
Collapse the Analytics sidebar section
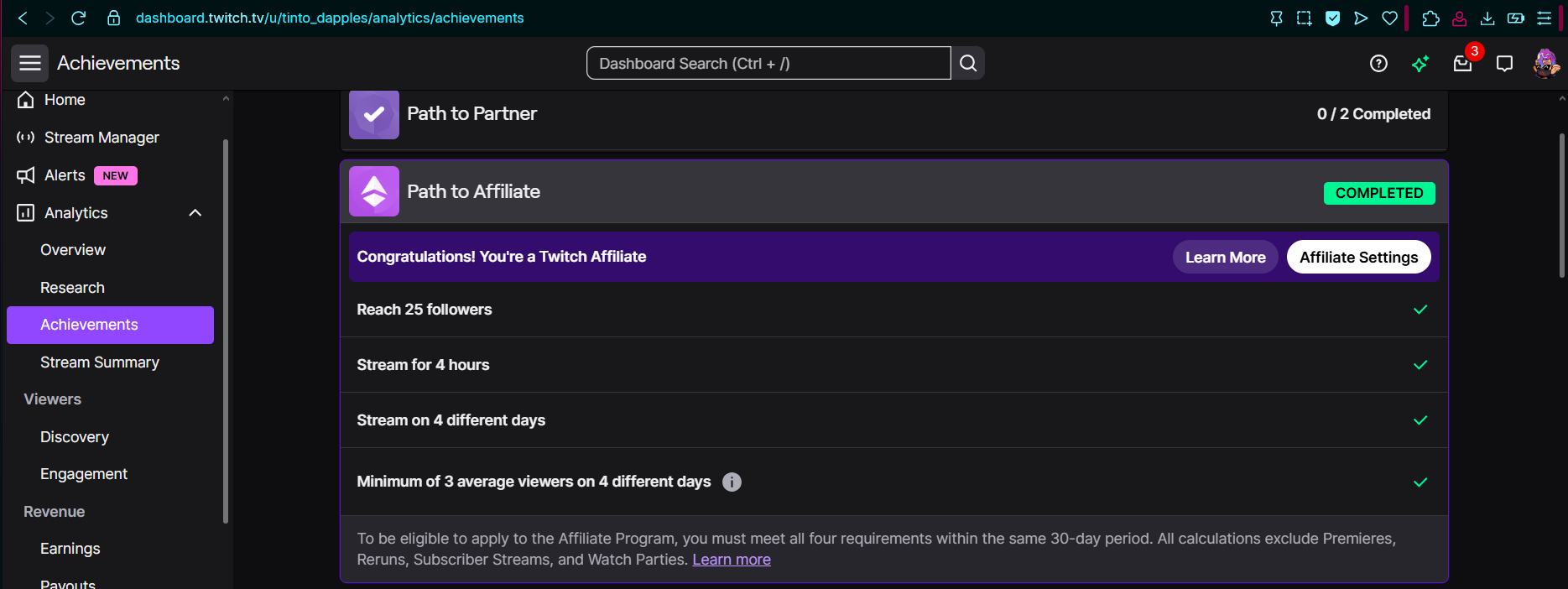(x=195, y=213)
